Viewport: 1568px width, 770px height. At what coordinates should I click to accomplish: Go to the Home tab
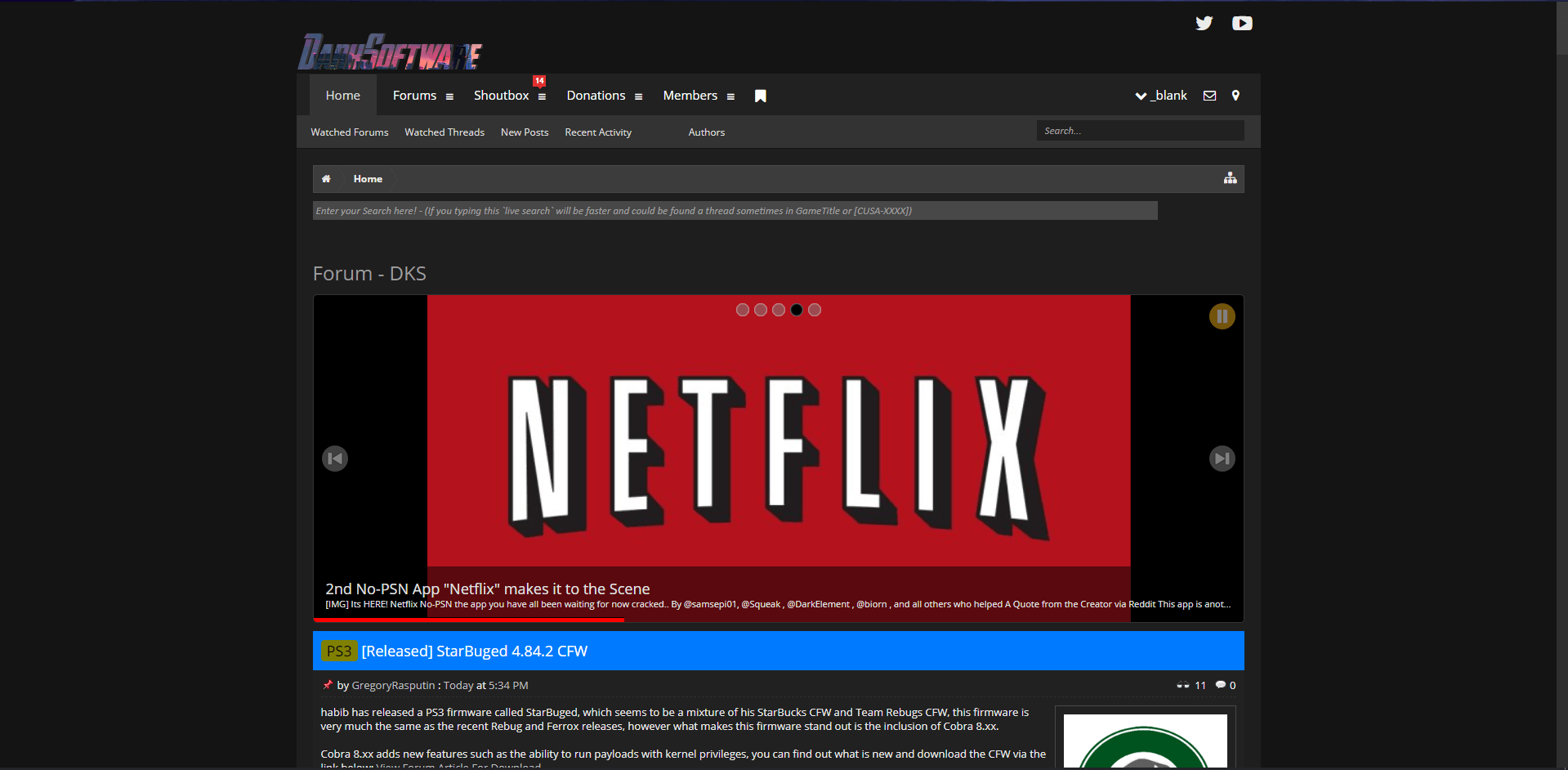tap(343, 96)
